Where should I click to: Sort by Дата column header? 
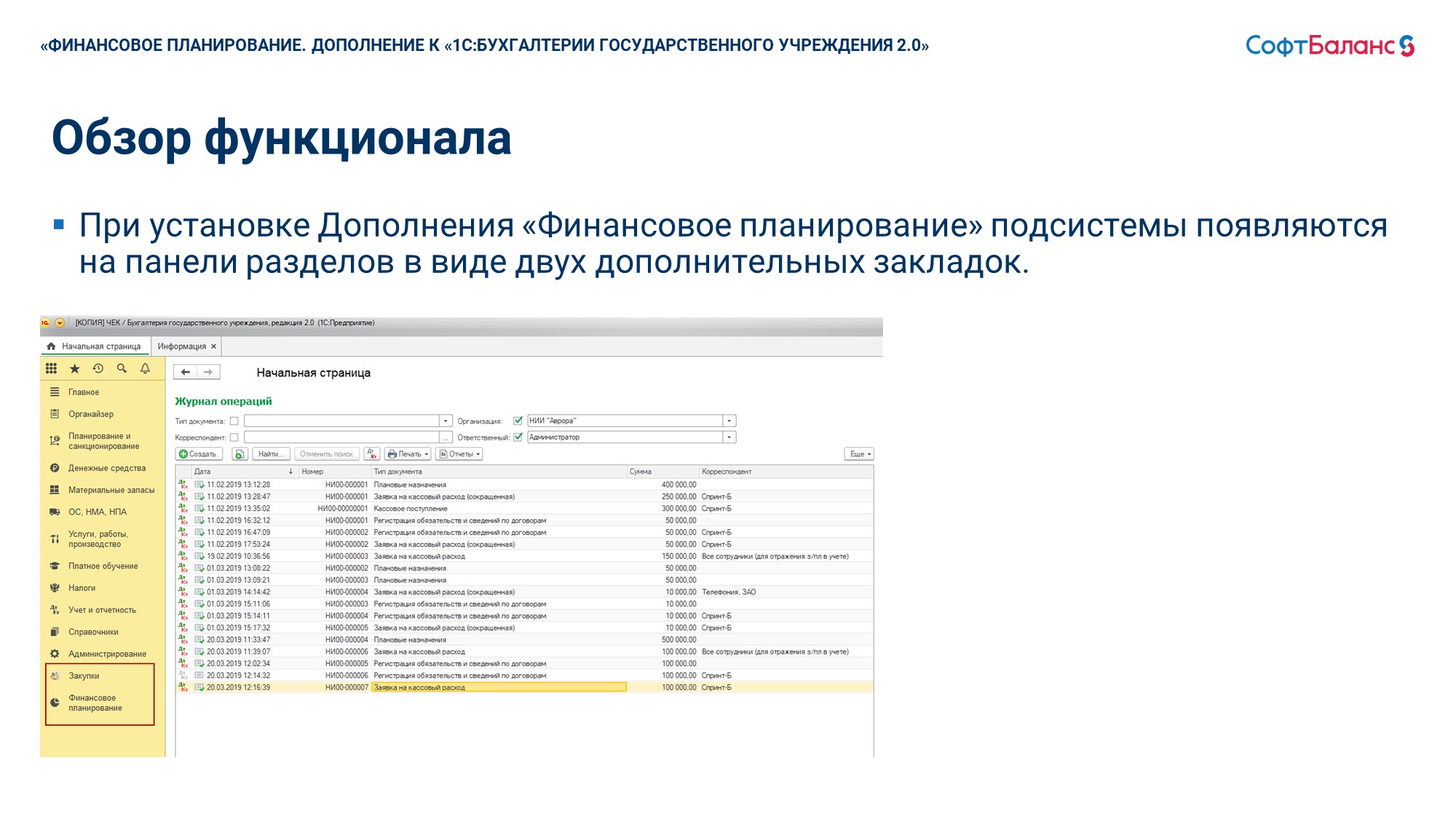point(244,472)
